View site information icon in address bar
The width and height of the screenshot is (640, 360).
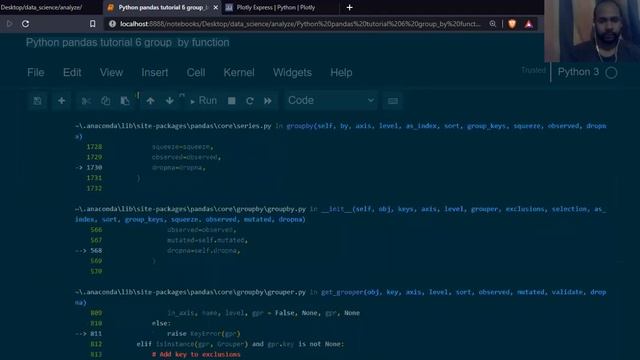click(x=112, y=24)
